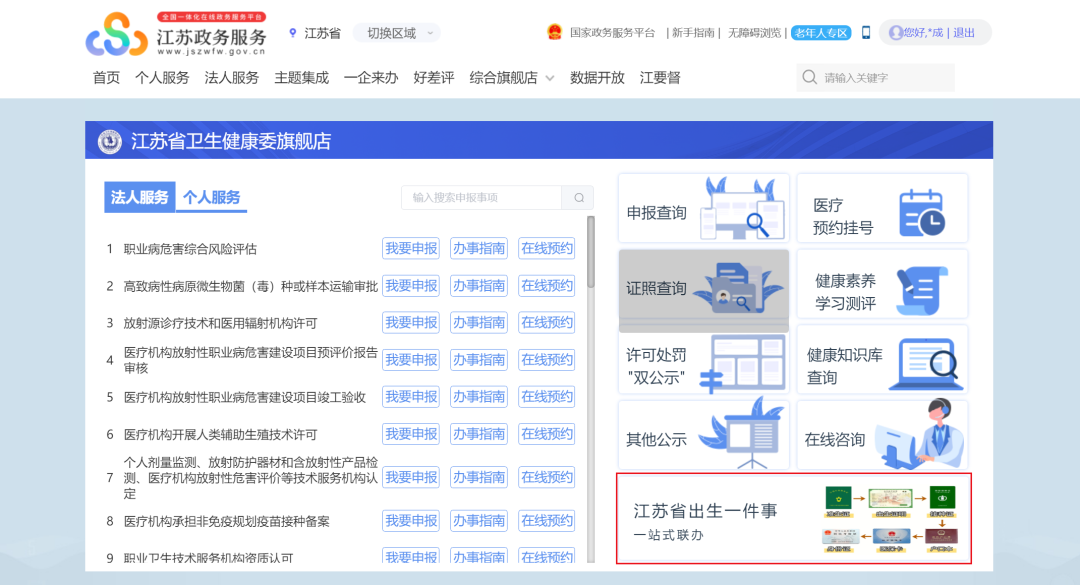Select 主题集成 in the navigation
Screen dimensions: 1080x585
tap(301, 78)
